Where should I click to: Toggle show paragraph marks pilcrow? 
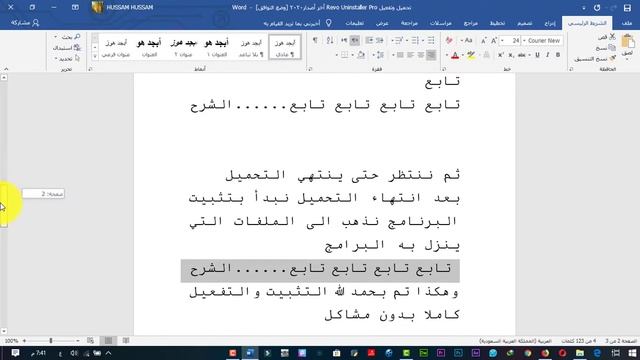(x=315, y=40)
